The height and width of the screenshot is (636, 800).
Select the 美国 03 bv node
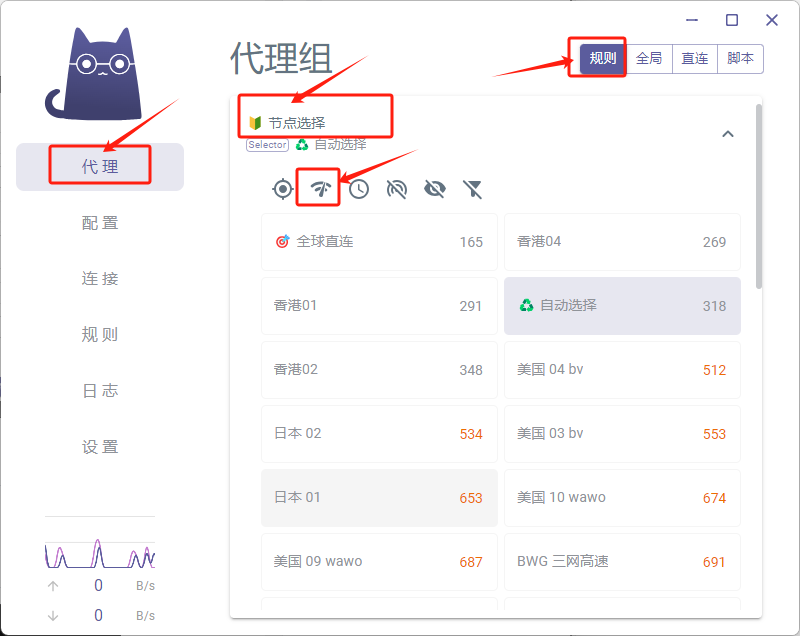622,434
